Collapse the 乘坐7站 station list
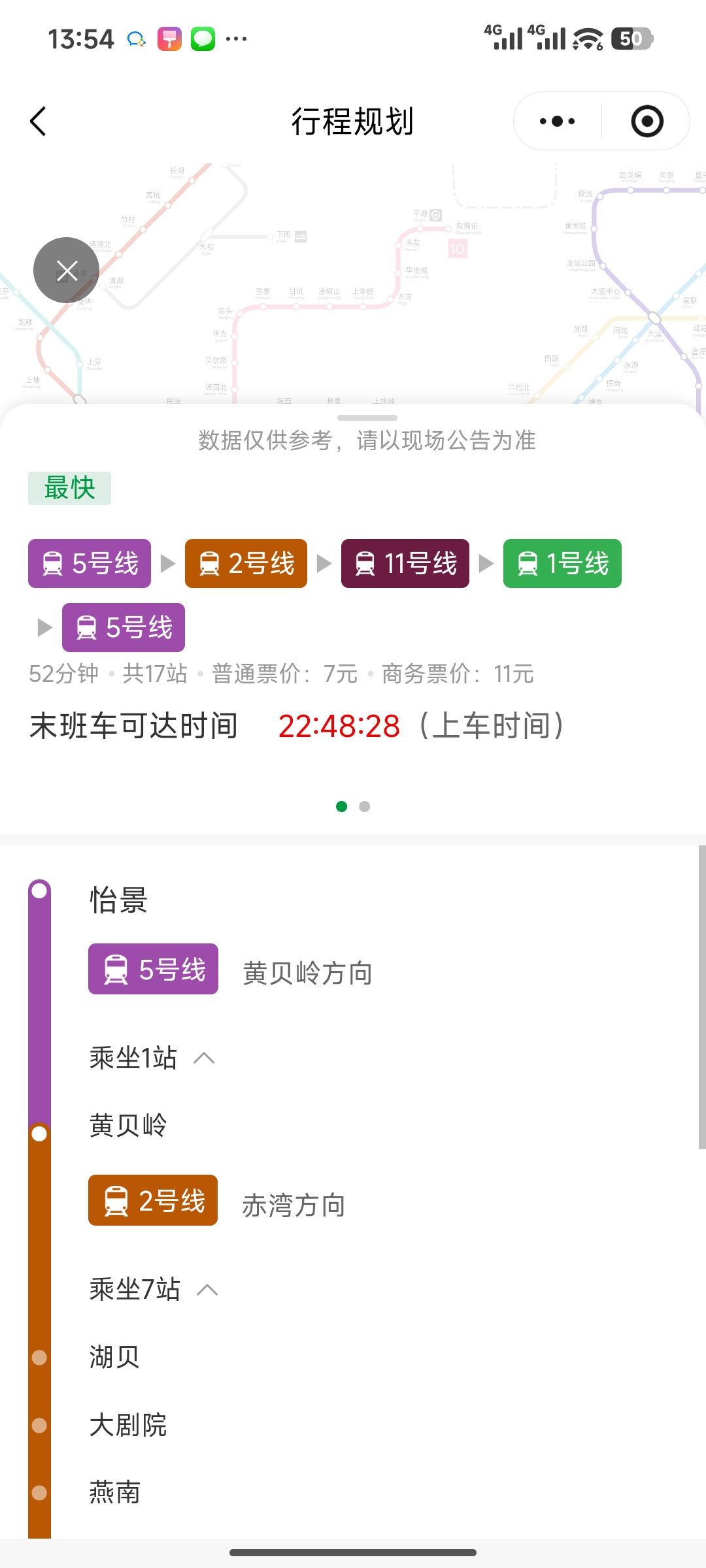The height and width of the screenshot is (1568, 706). click(x=207, y=1290)
